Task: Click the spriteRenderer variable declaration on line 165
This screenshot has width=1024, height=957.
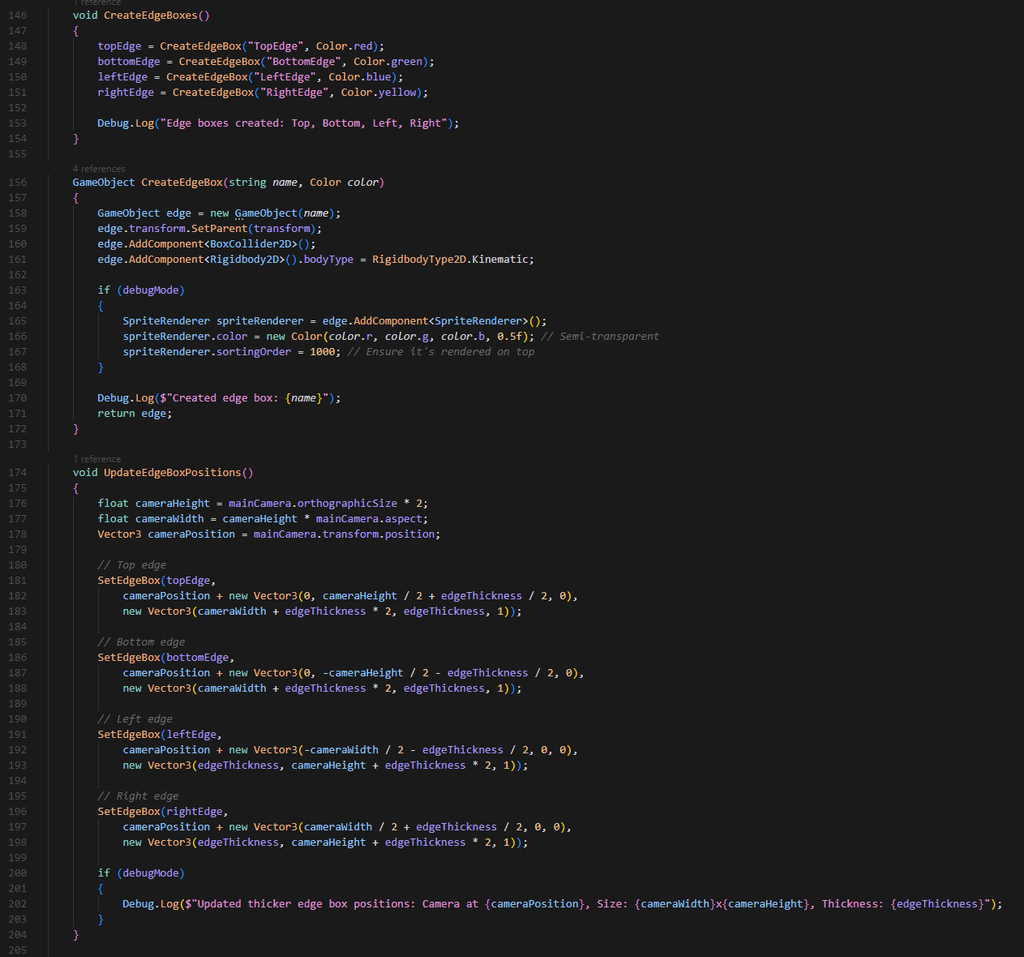Action: [260, 321]
